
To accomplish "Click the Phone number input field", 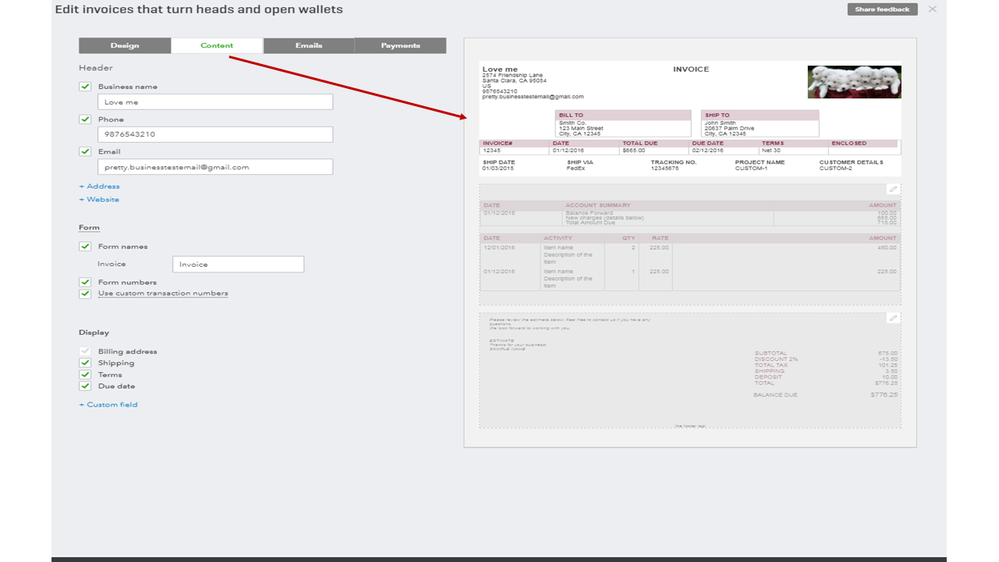I will pyautogui.click(x=215, y=134).
